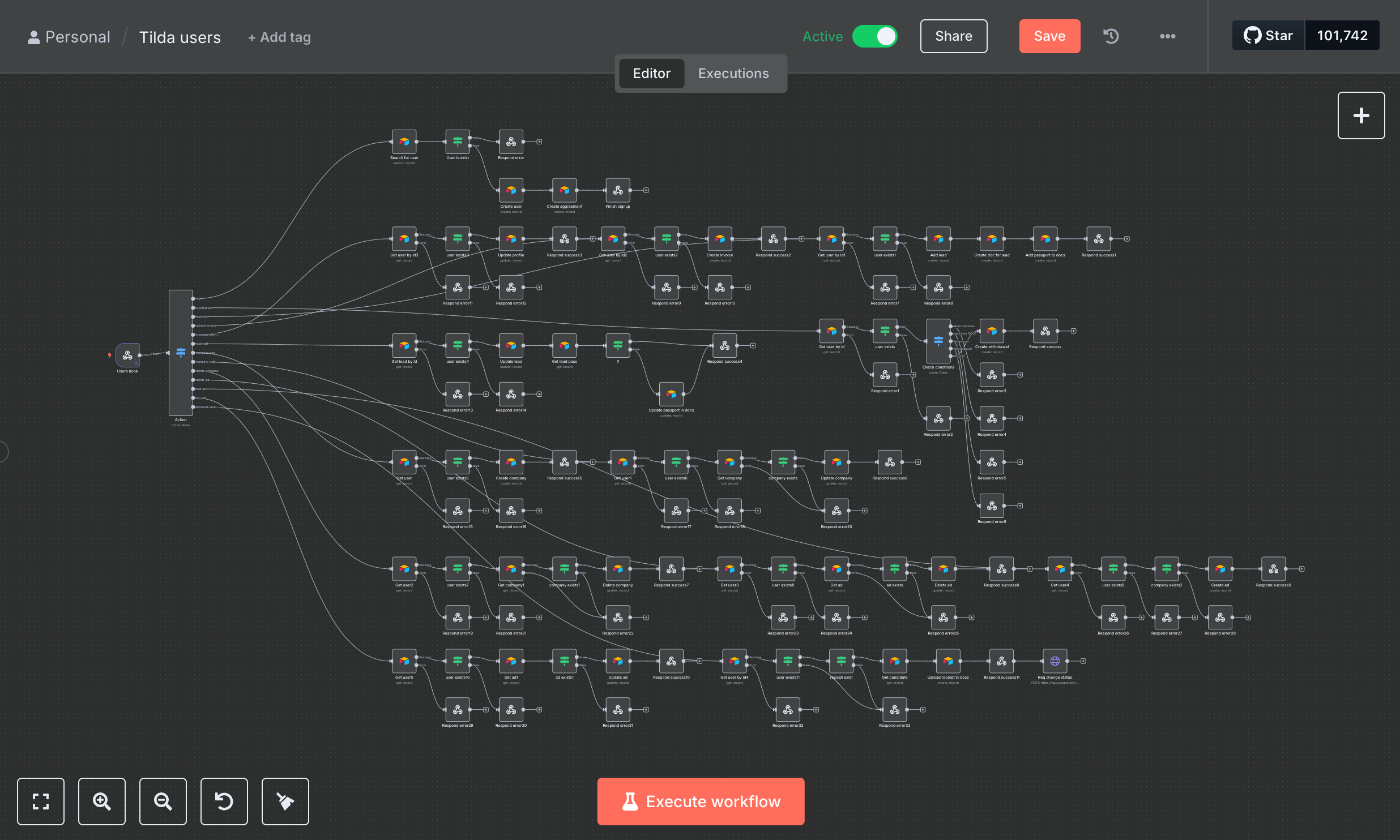Select the Users hook webhook node
Screen dimensions: 1400x840
point(127,355)
